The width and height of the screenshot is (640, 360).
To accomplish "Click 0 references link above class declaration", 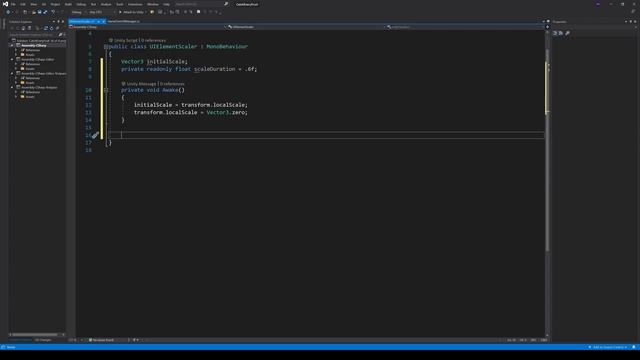I will pyautogui.click(x=153, y=40).
